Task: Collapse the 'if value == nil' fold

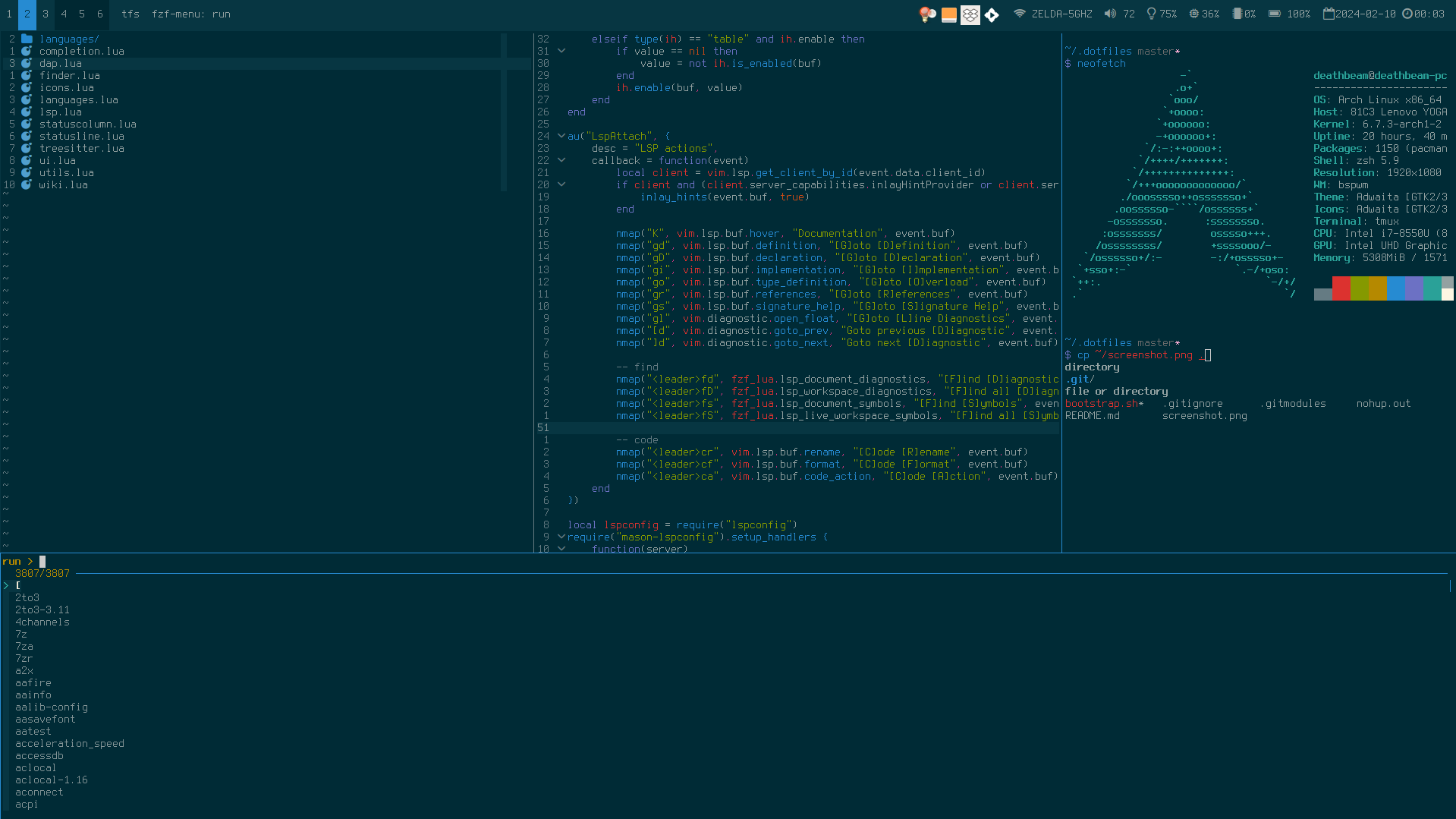Action: coord(561,51)
